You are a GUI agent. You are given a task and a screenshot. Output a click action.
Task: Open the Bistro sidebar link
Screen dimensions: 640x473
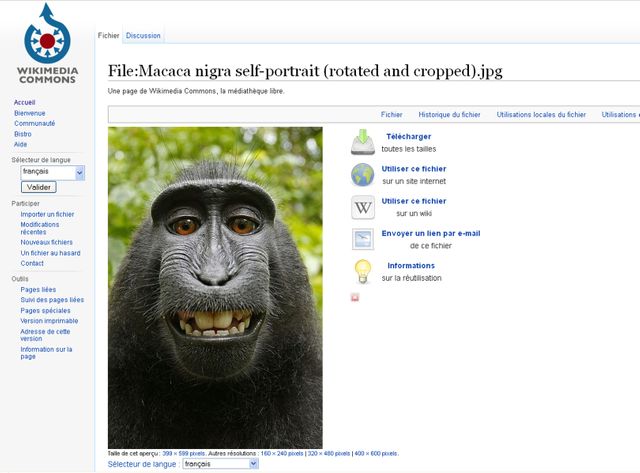(x=22, y=134)
